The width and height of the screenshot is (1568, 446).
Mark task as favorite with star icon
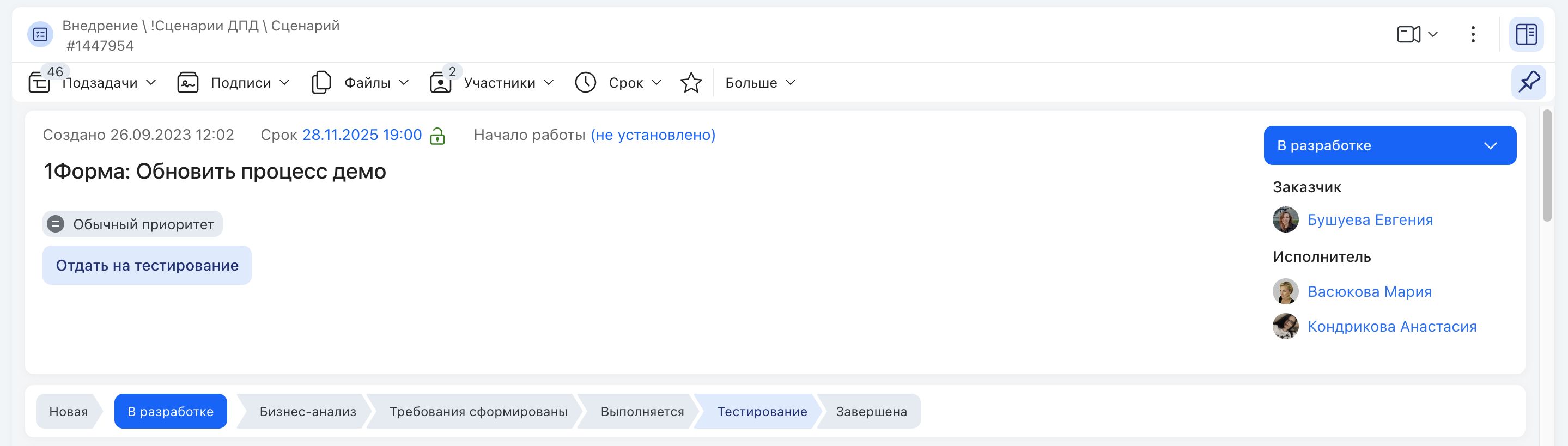(x=691, y=82)
